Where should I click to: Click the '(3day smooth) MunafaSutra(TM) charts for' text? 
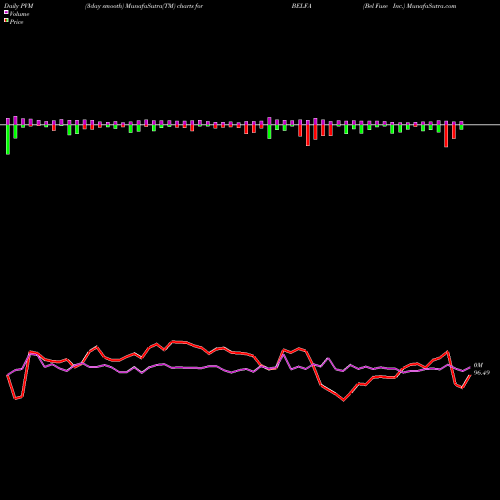point(144,6)
